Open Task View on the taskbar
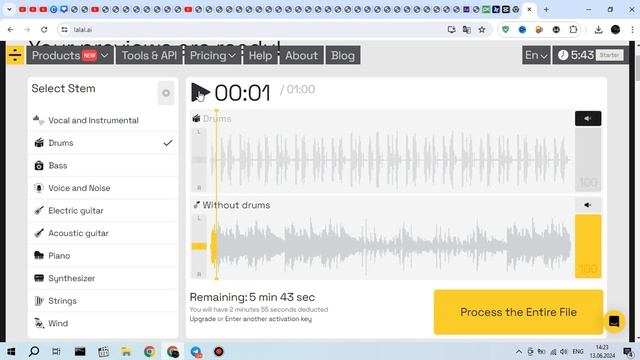The width and height of the screenshot is (640, 360). tap(56, 351)
